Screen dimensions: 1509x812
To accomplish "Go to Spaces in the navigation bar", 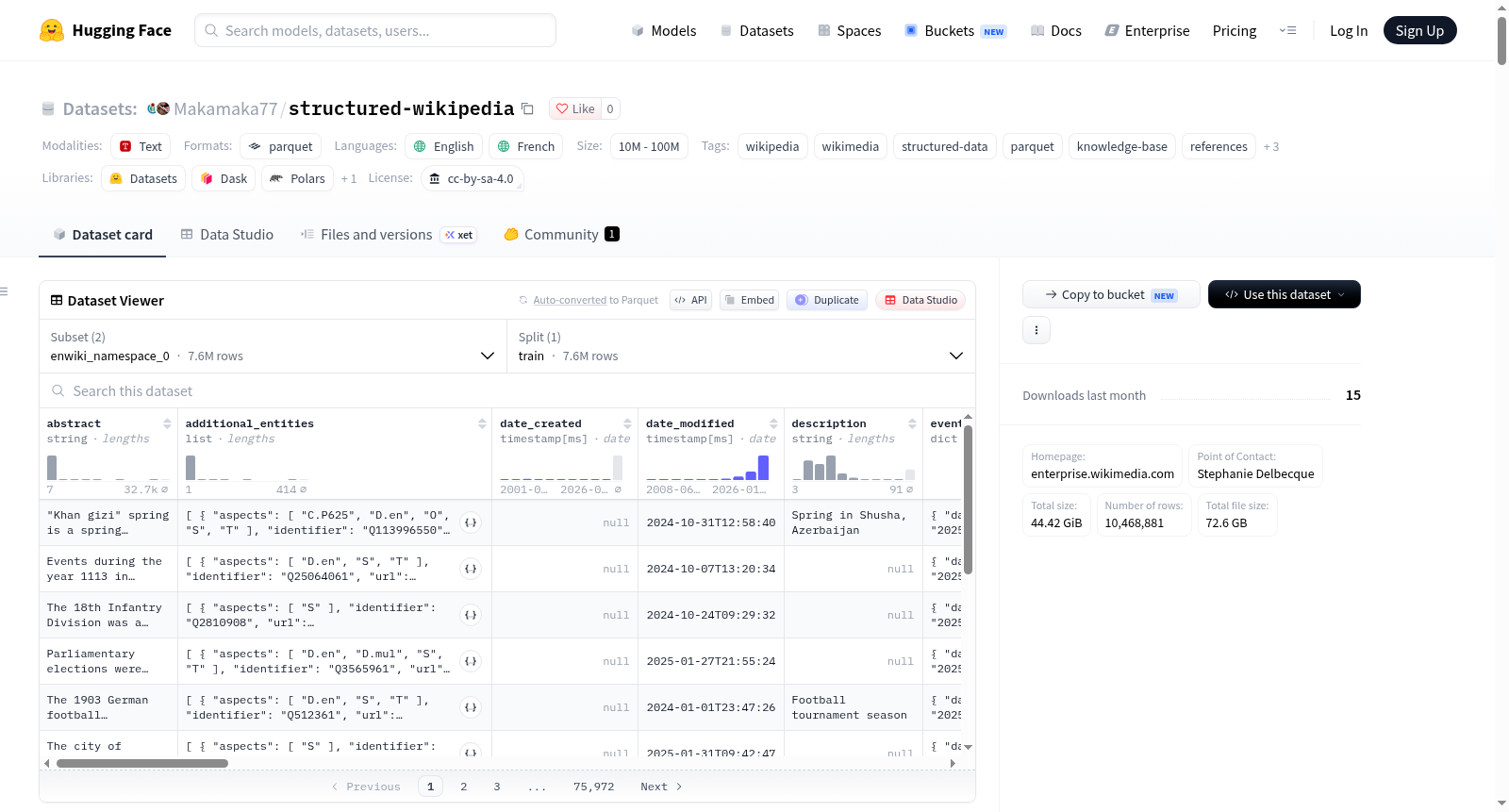I will (x=850, y=31).
